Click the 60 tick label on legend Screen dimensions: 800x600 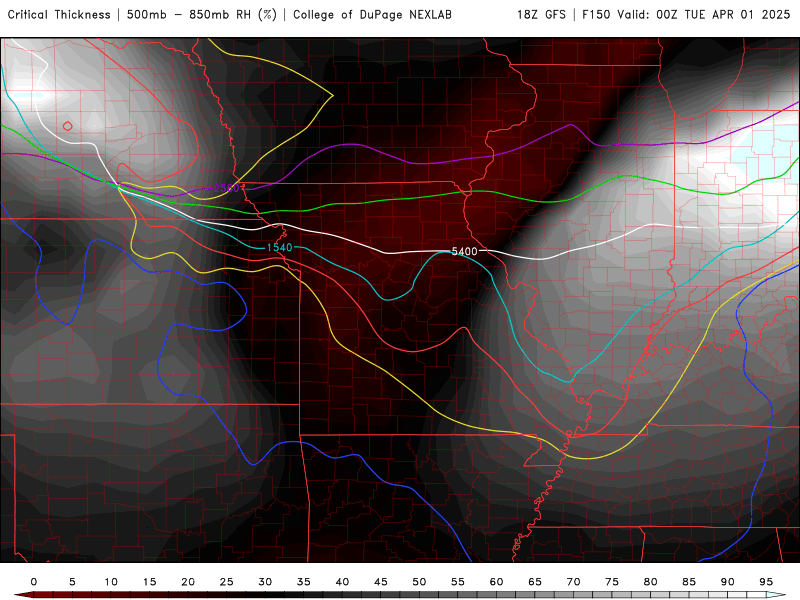pos(496,582)
